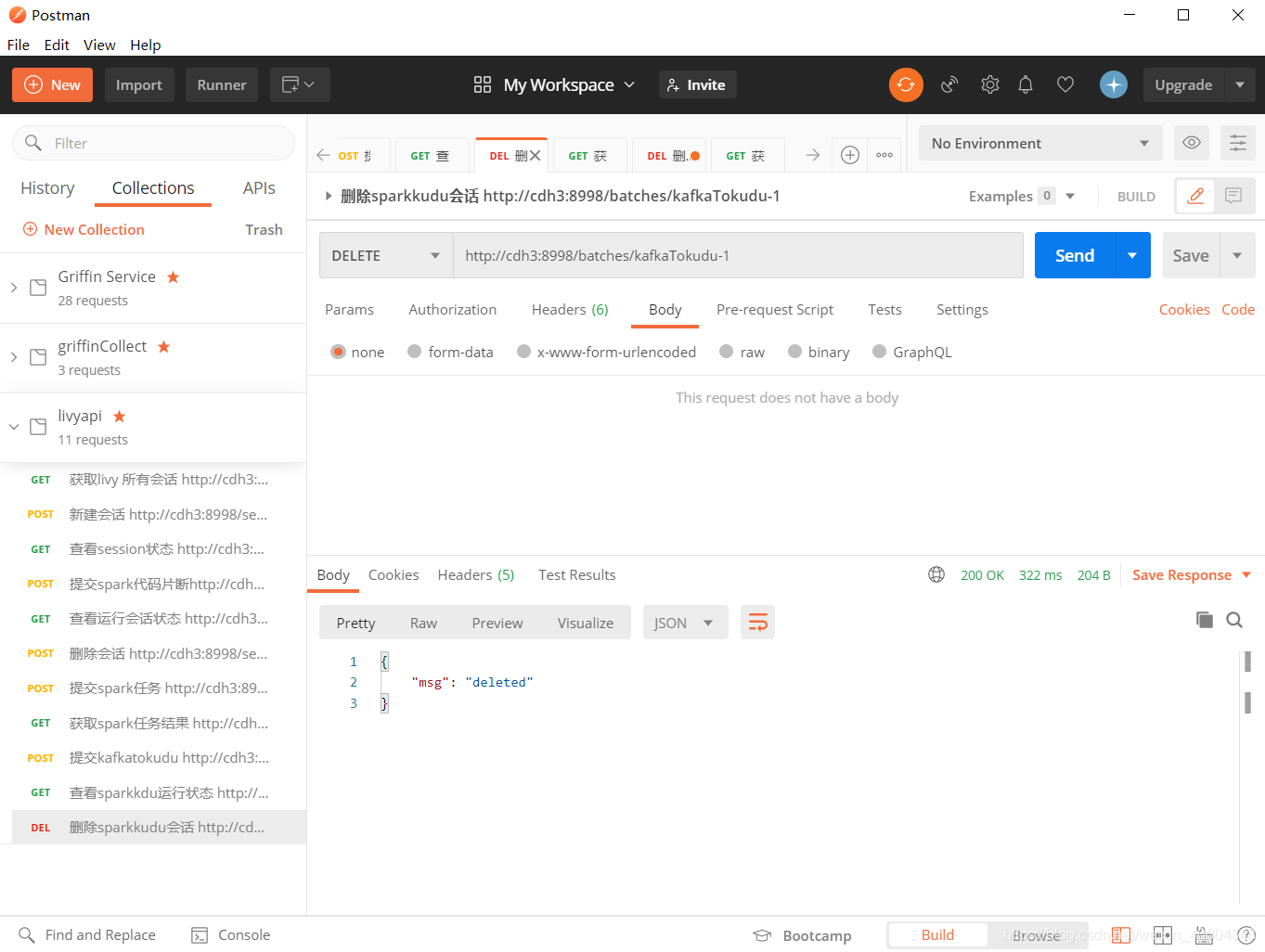Open tab options three-dots menu

tap(884, 155)
